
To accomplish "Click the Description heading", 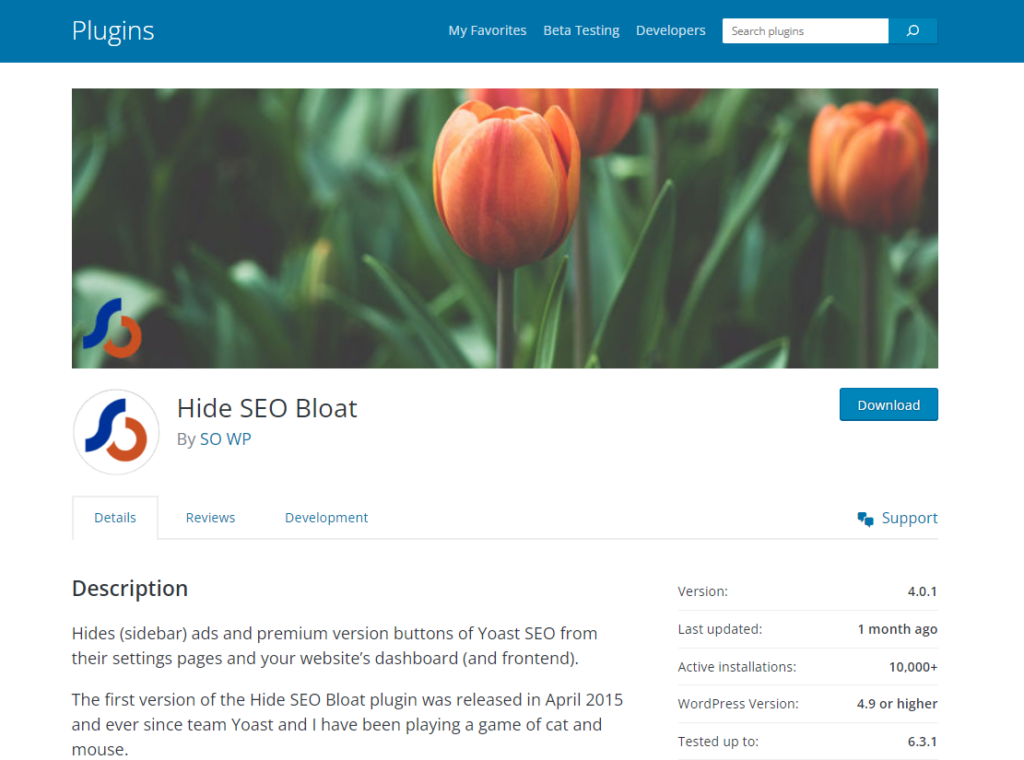I will [x=130, y=588].
